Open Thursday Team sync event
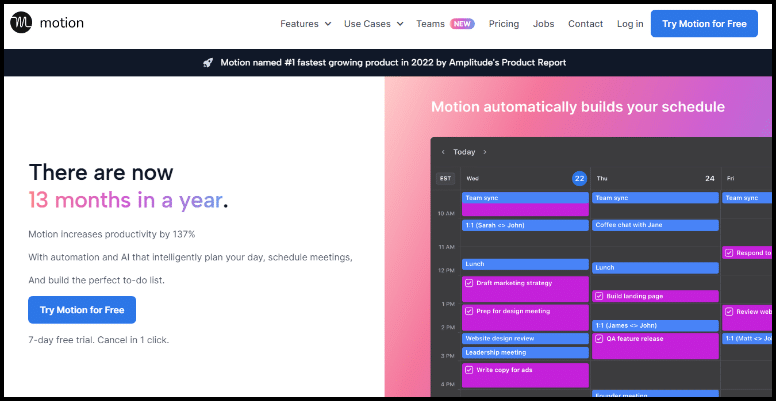The width and height of the screenshot is (776, 401). tap(655, 198)
